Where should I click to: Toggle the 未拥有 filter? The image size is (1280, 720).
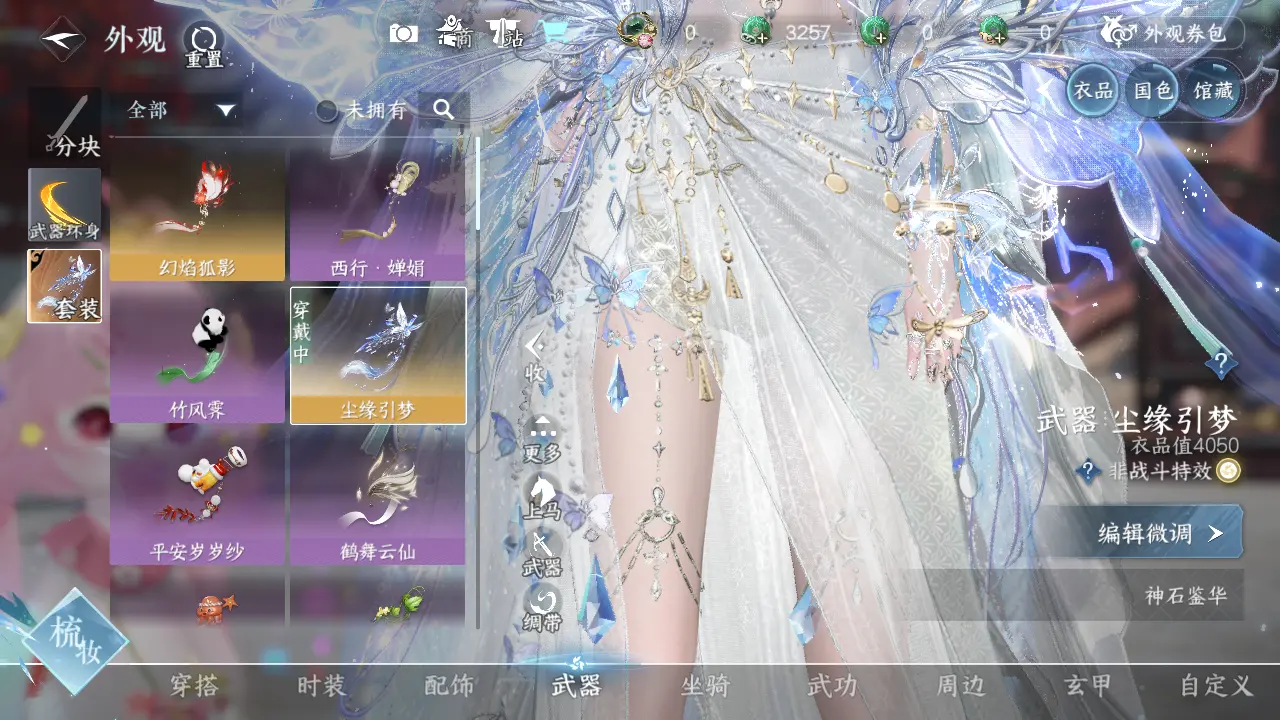coord(362,110)
